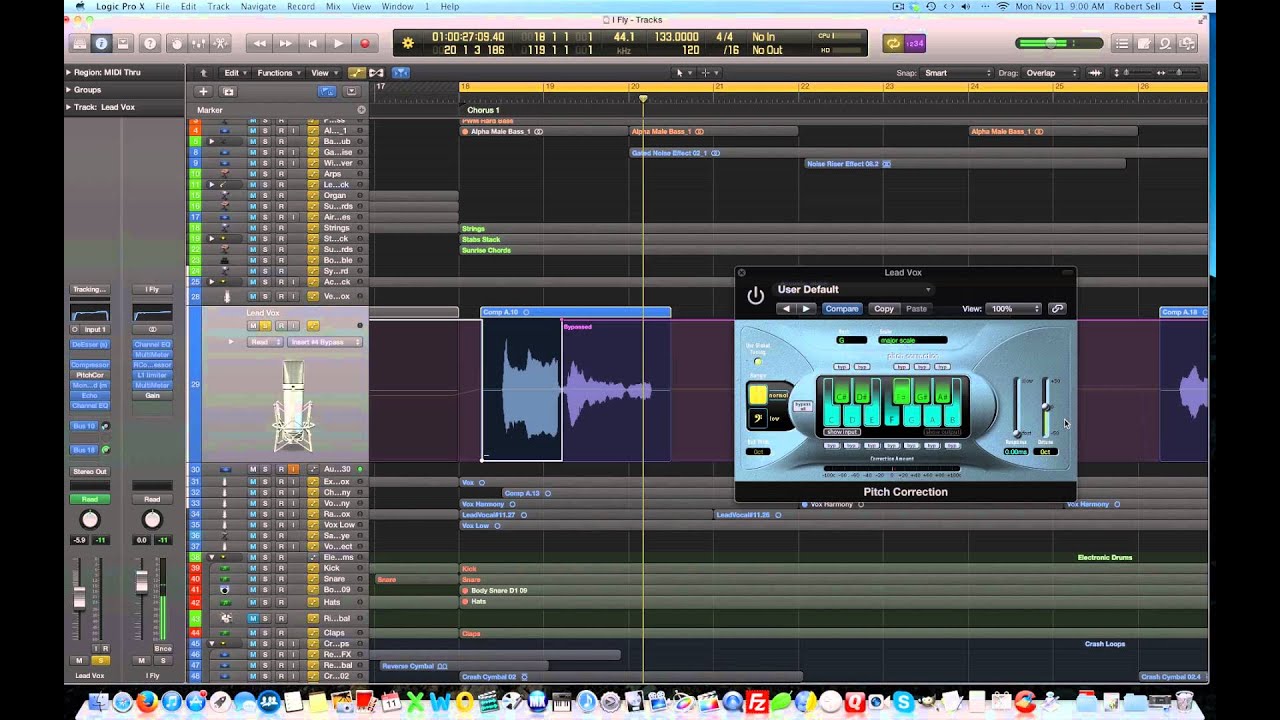Viewport: 1280px width, 720px height.
Task: Open the Editors scissors icon
Action: tap(221, 44)
